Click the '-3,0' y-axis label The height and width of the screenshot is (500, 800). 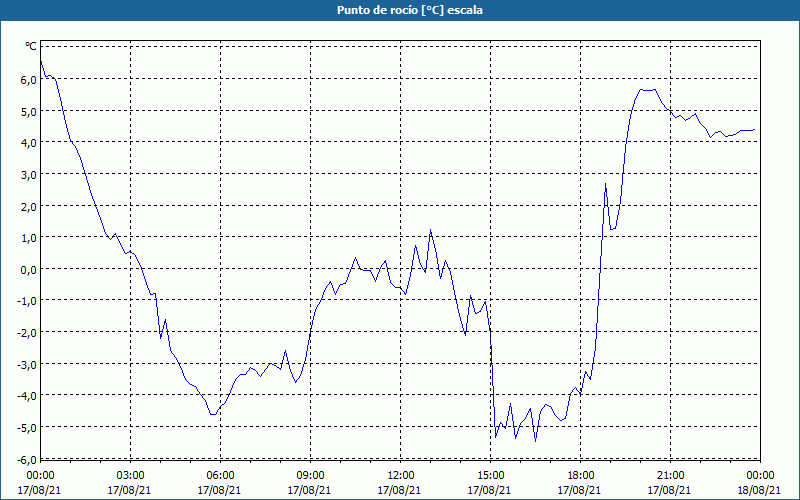[x=26, y=364]
